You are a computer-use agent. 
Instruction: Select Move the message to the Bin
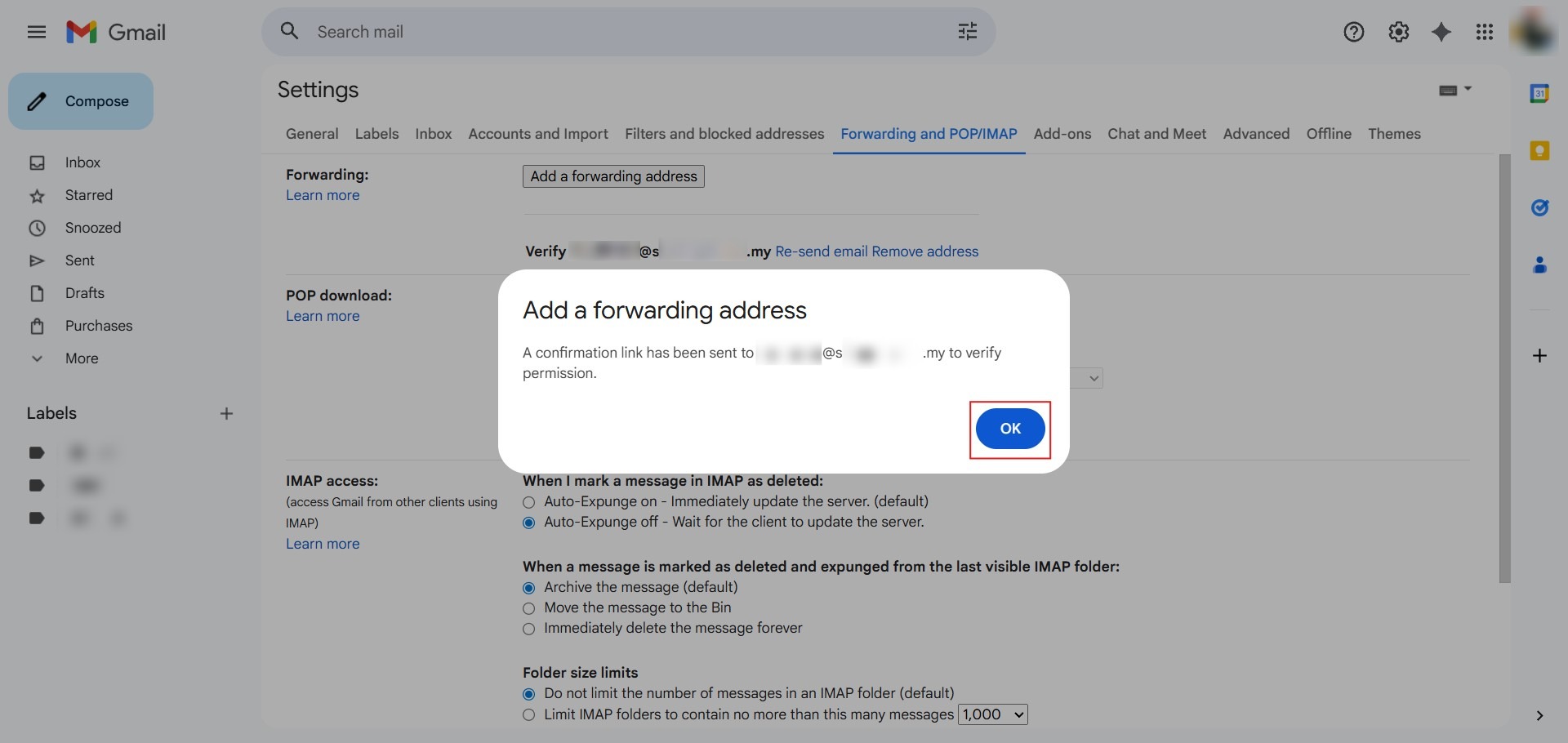529,608
